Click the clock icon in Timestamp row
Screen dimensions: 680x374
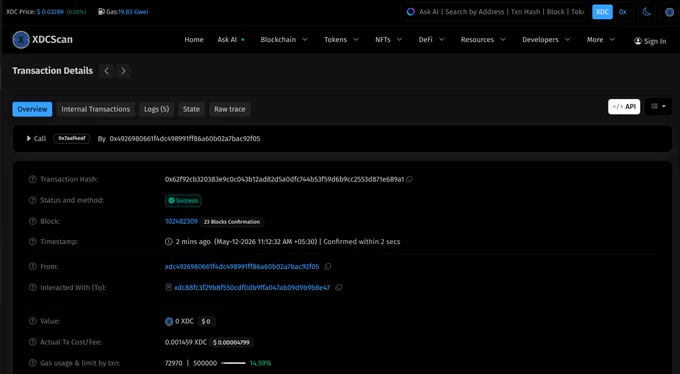[x=169, y=242]
